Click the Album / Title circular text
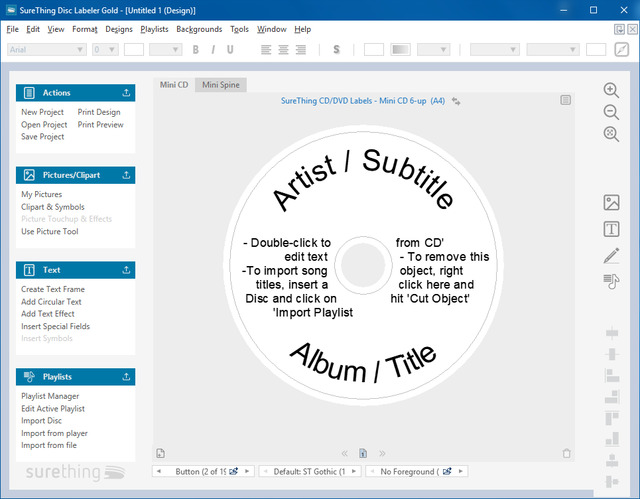The height and width of the screenshot is (499, 640). (364, 365)
